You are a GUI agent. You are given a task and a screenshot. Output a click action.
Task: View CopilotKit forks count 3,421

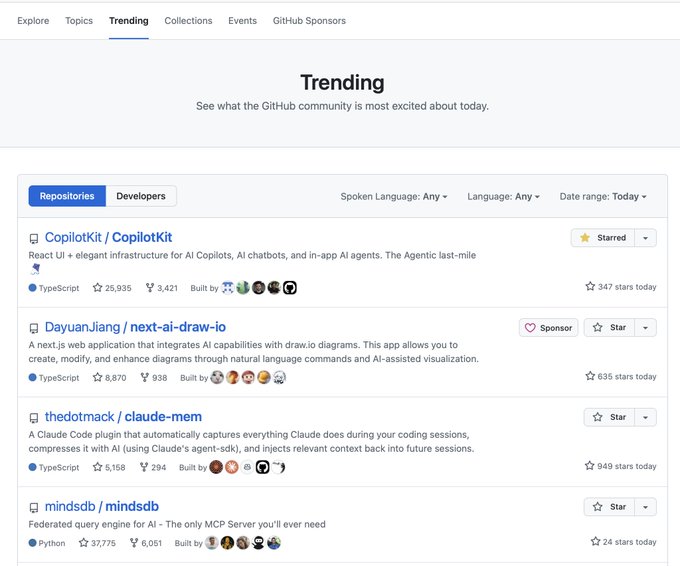(x=162, y=288)
